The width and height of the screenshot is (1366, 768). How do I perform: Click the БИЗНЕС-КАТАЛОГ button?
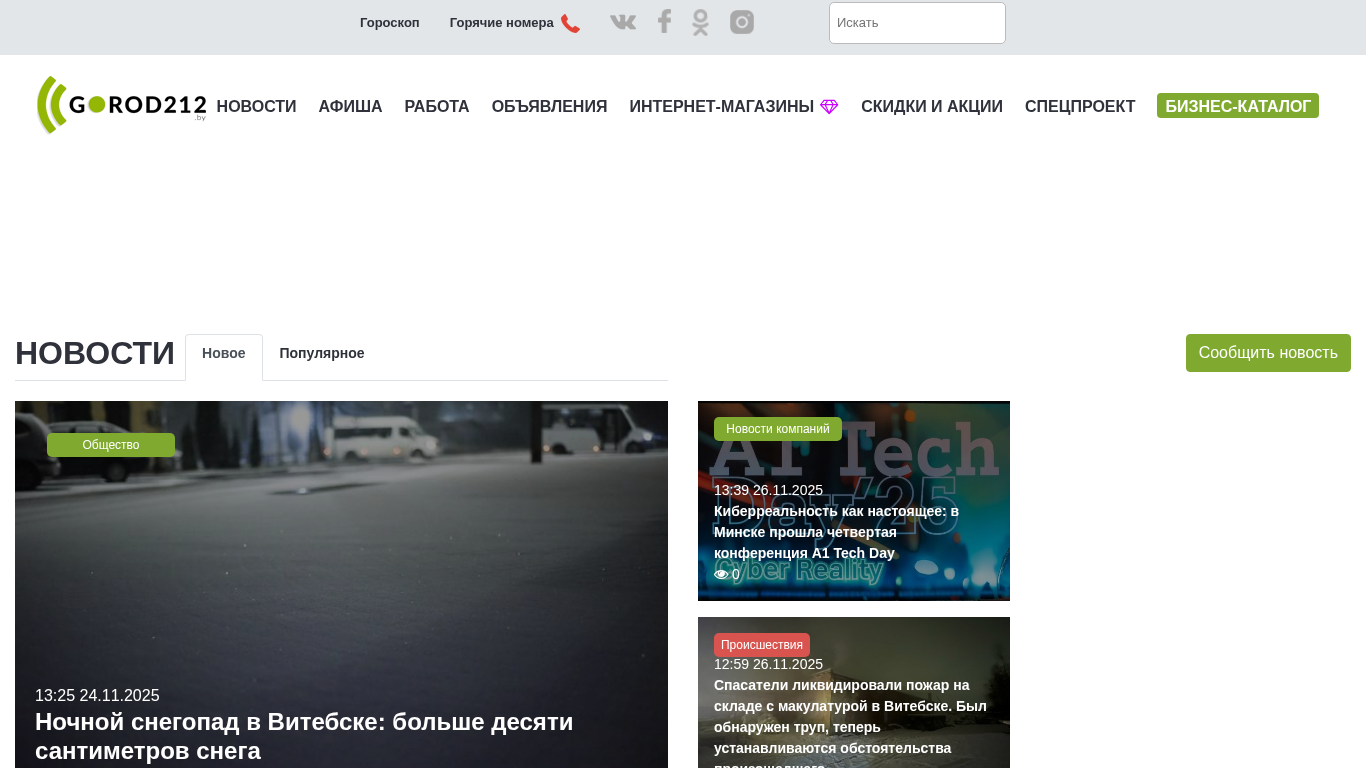coord(1238,106)
